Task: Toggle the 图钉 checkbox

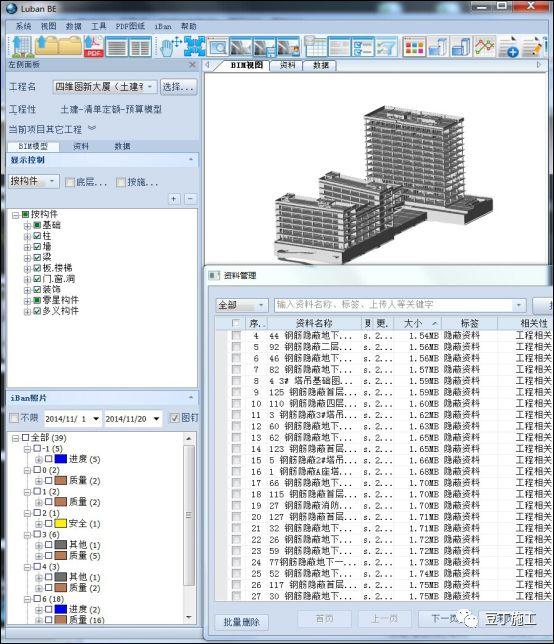Action: [x=175, y=418]
